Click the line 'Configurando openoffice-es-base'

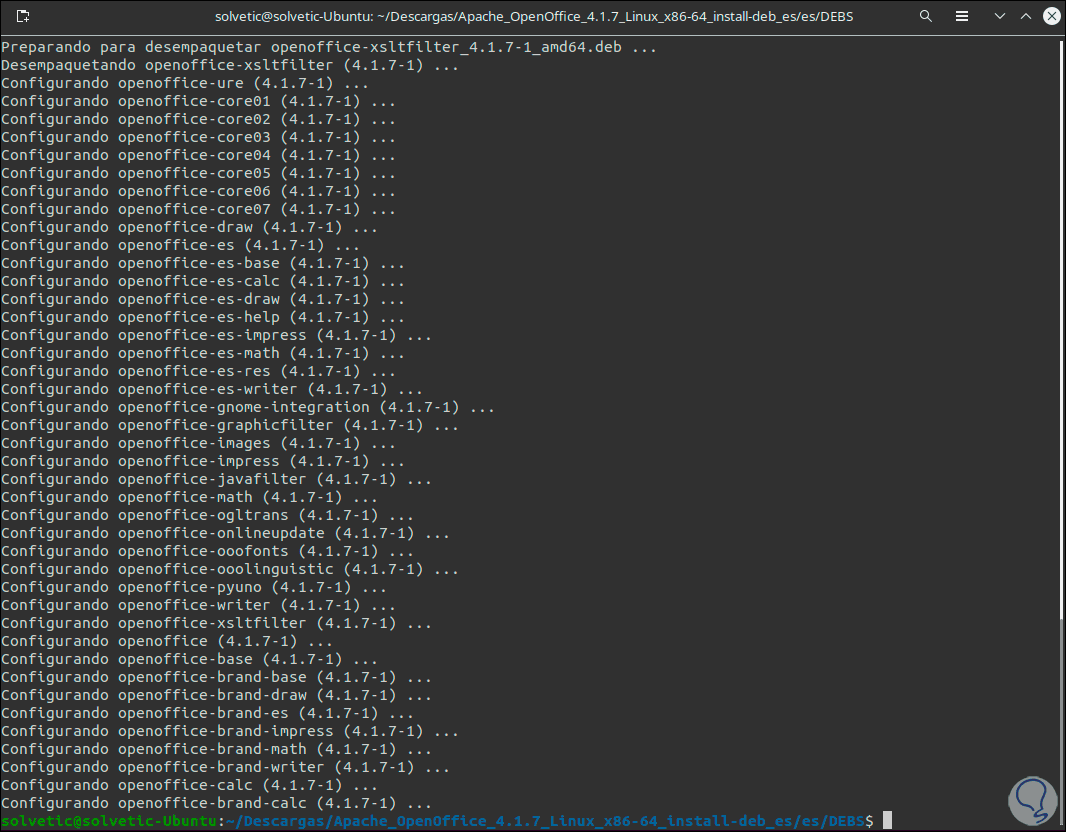click(x=203, y=263)
